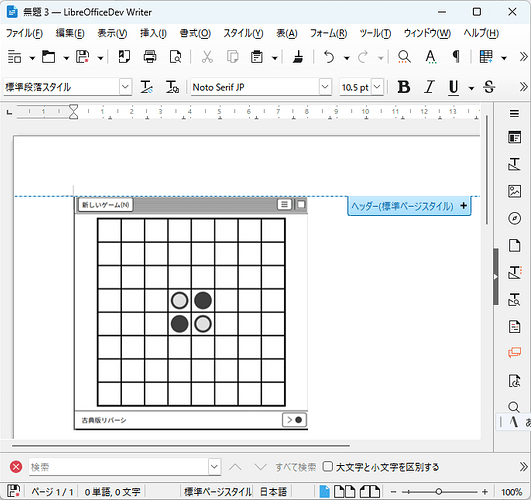Toggle match case checkbox in find bar
Screen dimensions: 531x500
click(x=327, y=466)
